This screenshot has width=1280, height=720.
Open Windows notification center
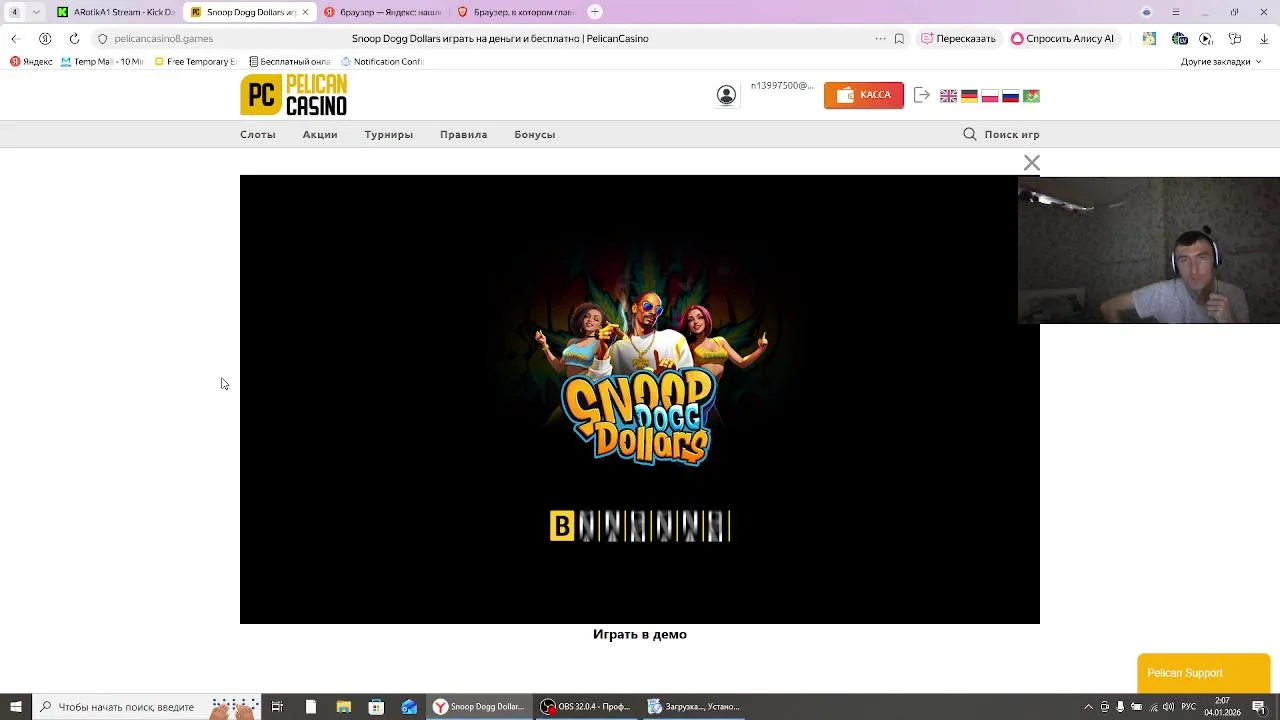[x=1259, y=707]
